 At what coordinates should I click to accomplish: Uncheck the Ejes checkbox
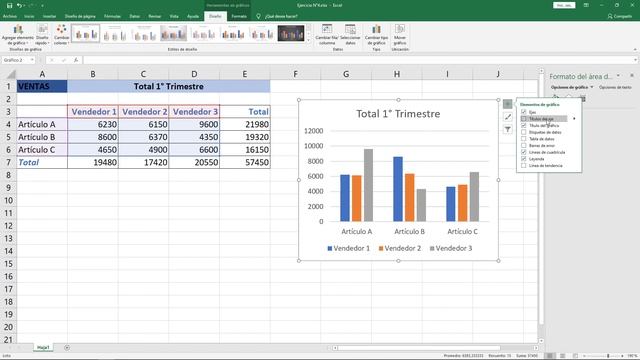524,112
